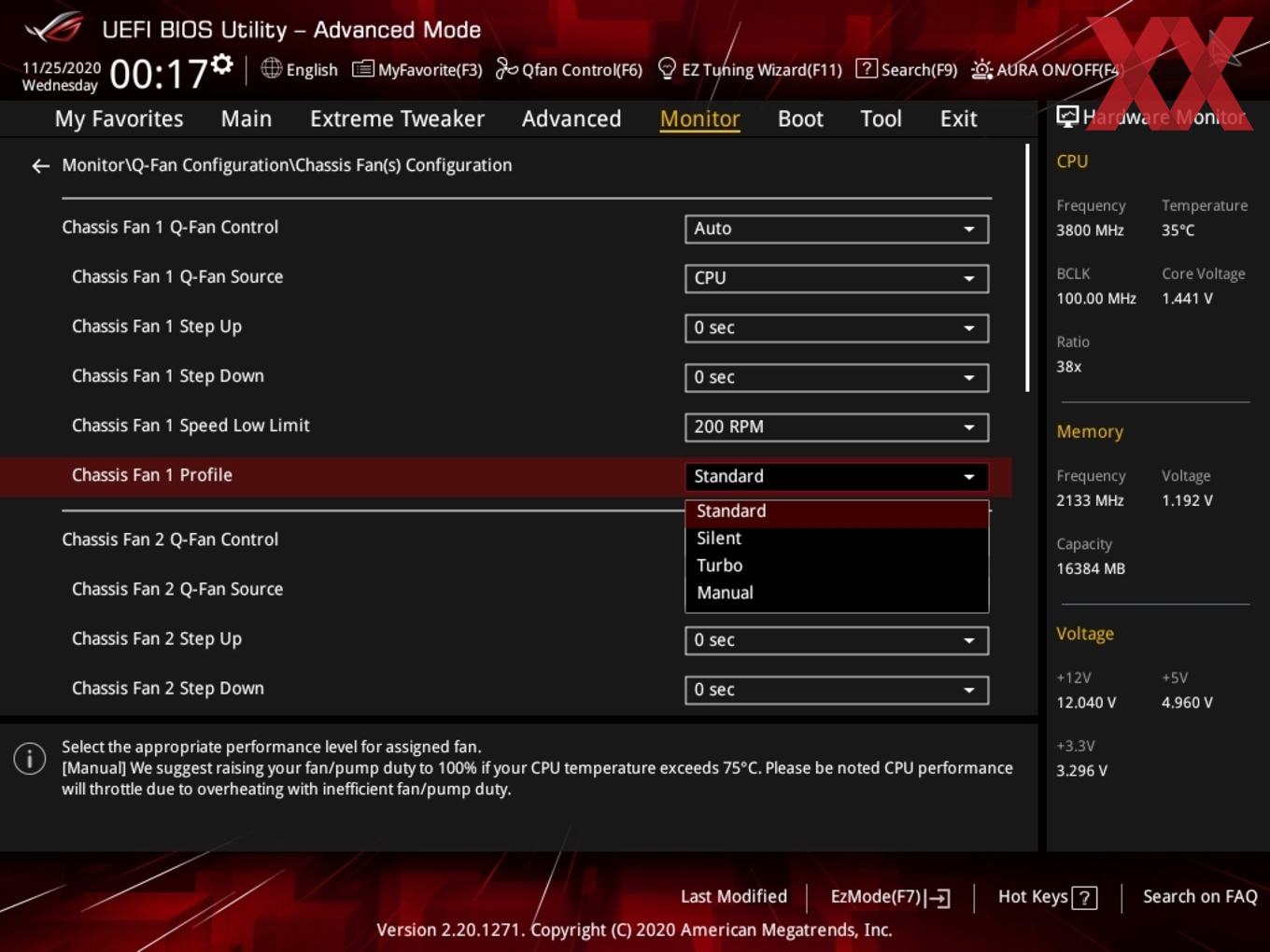This screenshot has height=952, width=1270.
Task: Open Tool tab
Action: (881, 119)
